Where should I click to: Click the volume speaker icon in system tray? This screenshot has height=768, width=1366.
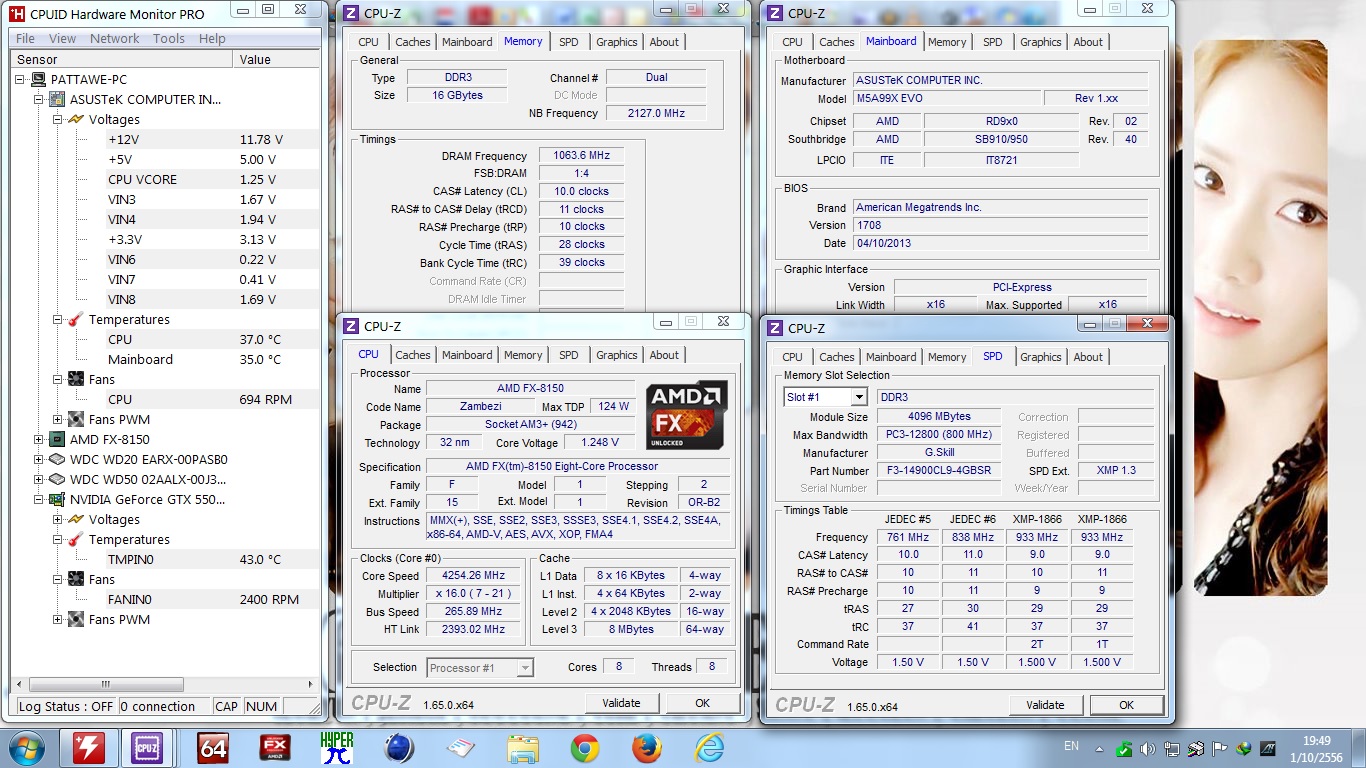pos(1147,748)
